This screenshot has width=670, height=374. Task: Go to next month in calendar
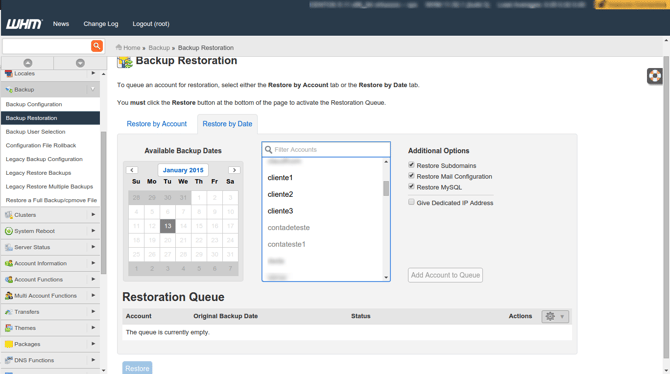click(x=234, y=170)
